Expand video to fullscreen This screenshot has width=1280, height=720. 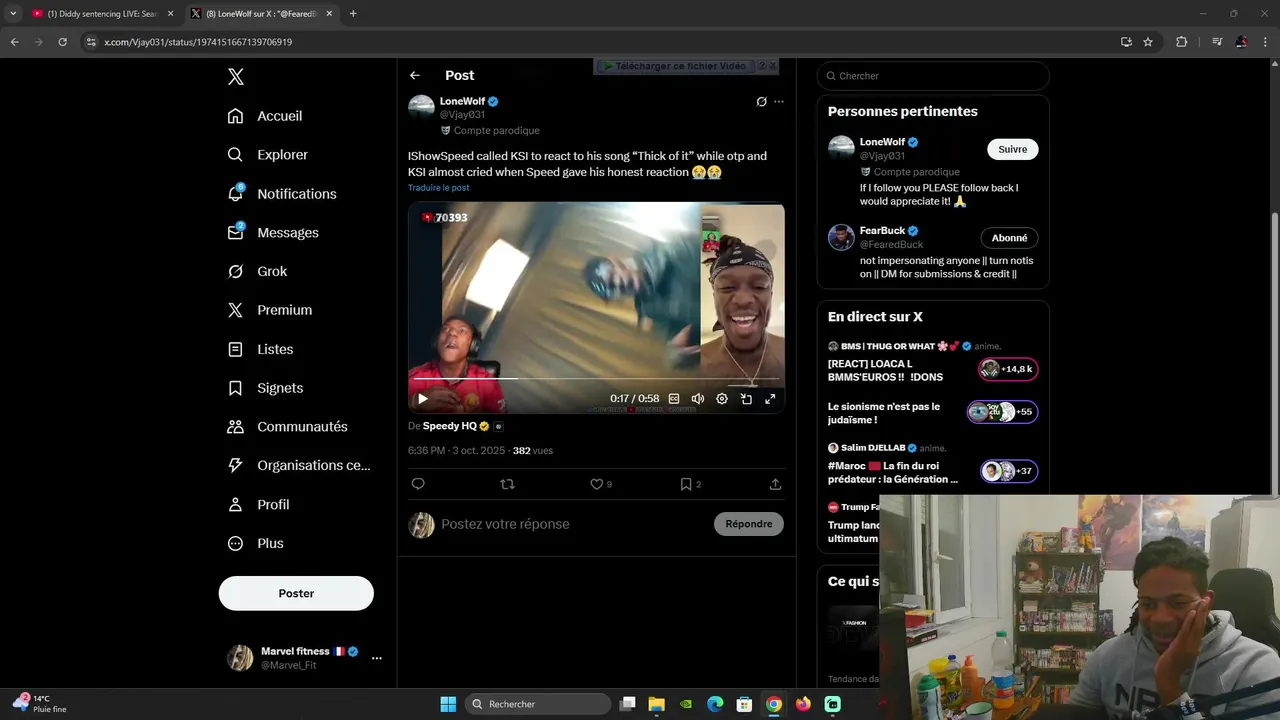tap(770, 399)
